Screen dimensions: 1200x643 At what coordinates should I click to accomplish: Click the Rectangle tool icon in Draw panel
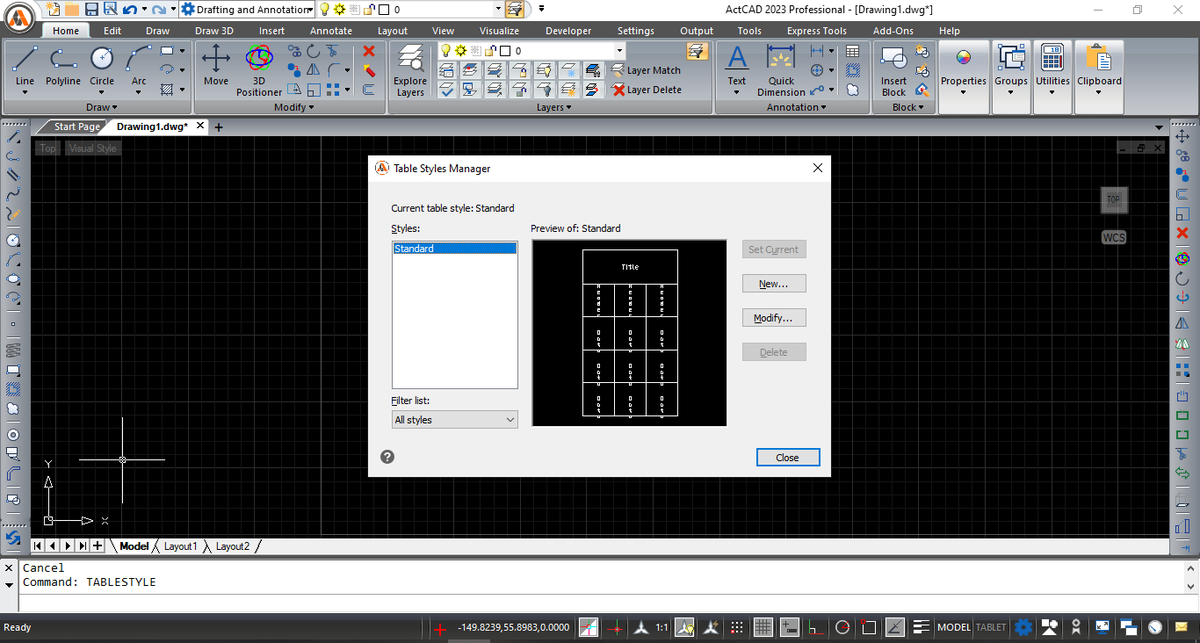coord(166,51)
